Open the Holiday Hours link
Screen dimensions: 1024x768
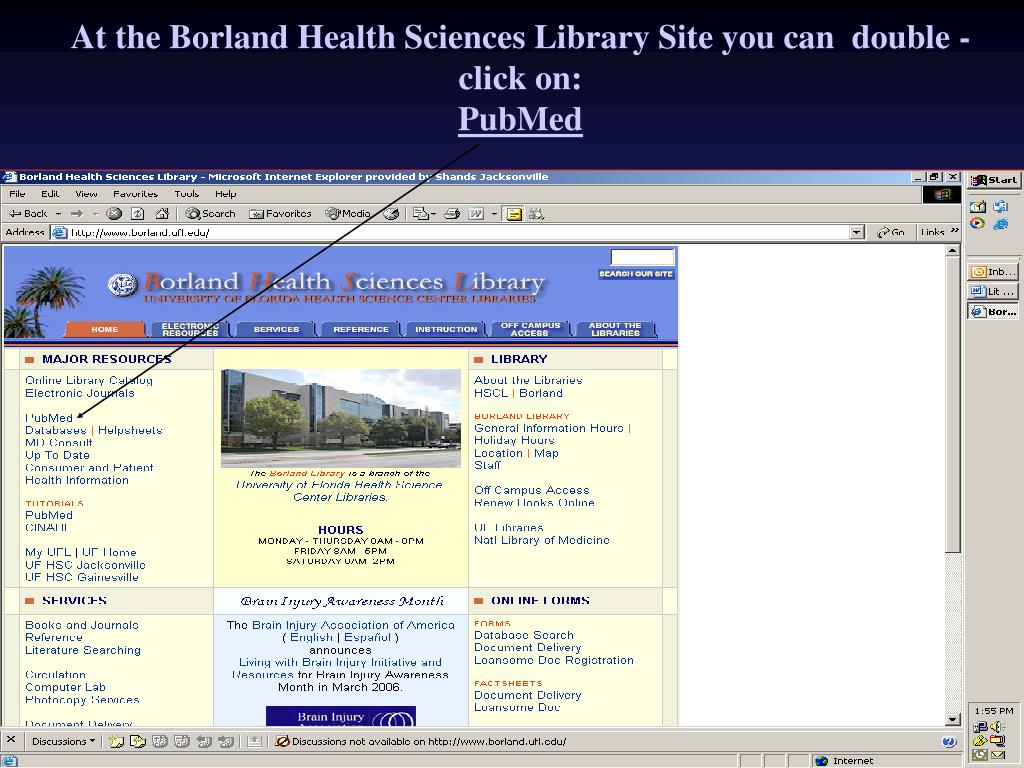click(x=515, y=440)
